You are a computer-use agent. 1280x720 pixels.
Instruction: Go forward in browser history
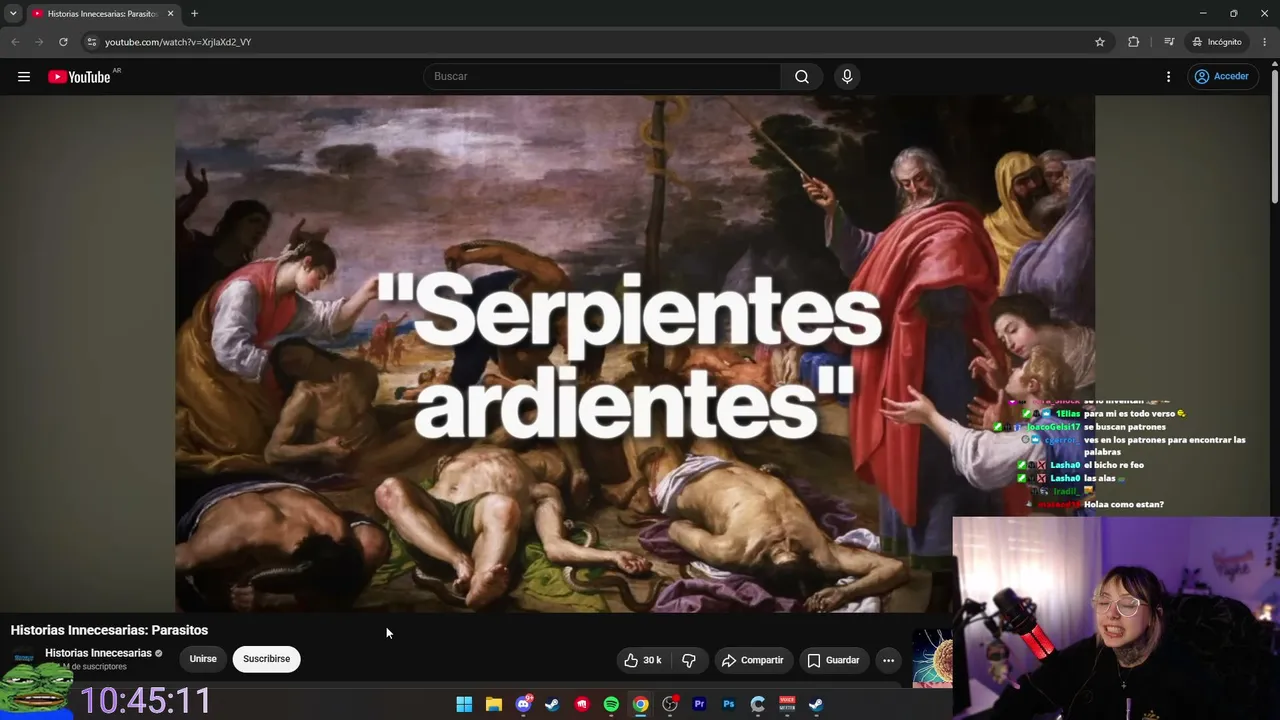[x=39, y=42]
